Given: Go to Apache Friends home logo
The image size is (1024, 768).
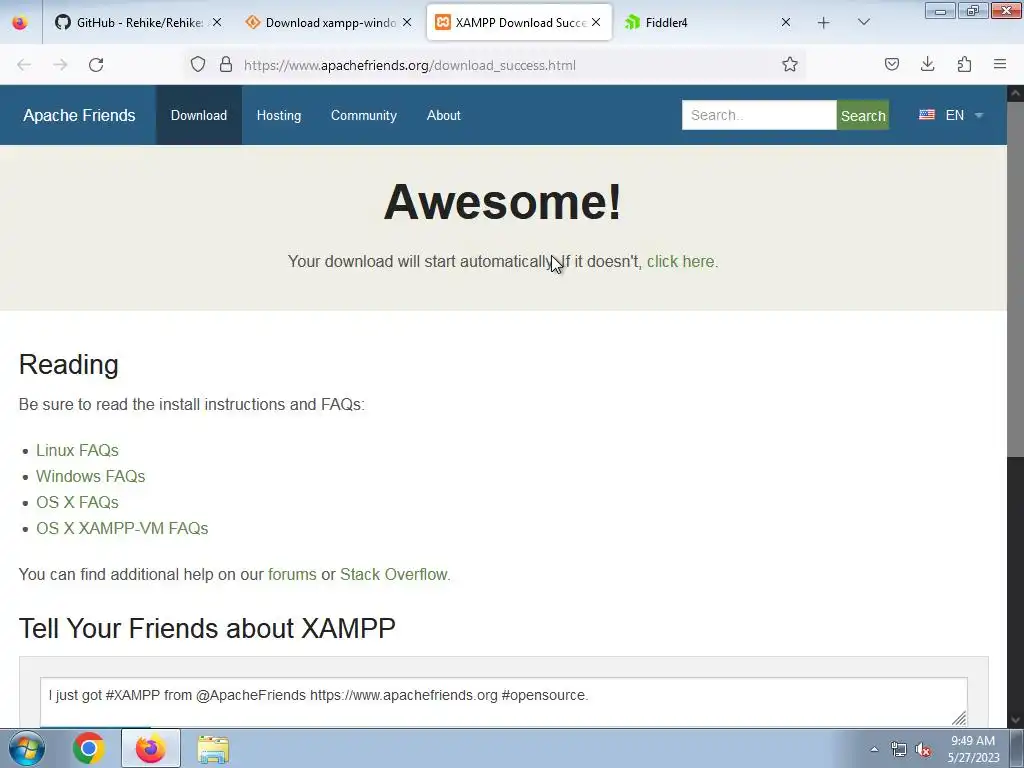Looking at the screenshot, I should 79,116.
